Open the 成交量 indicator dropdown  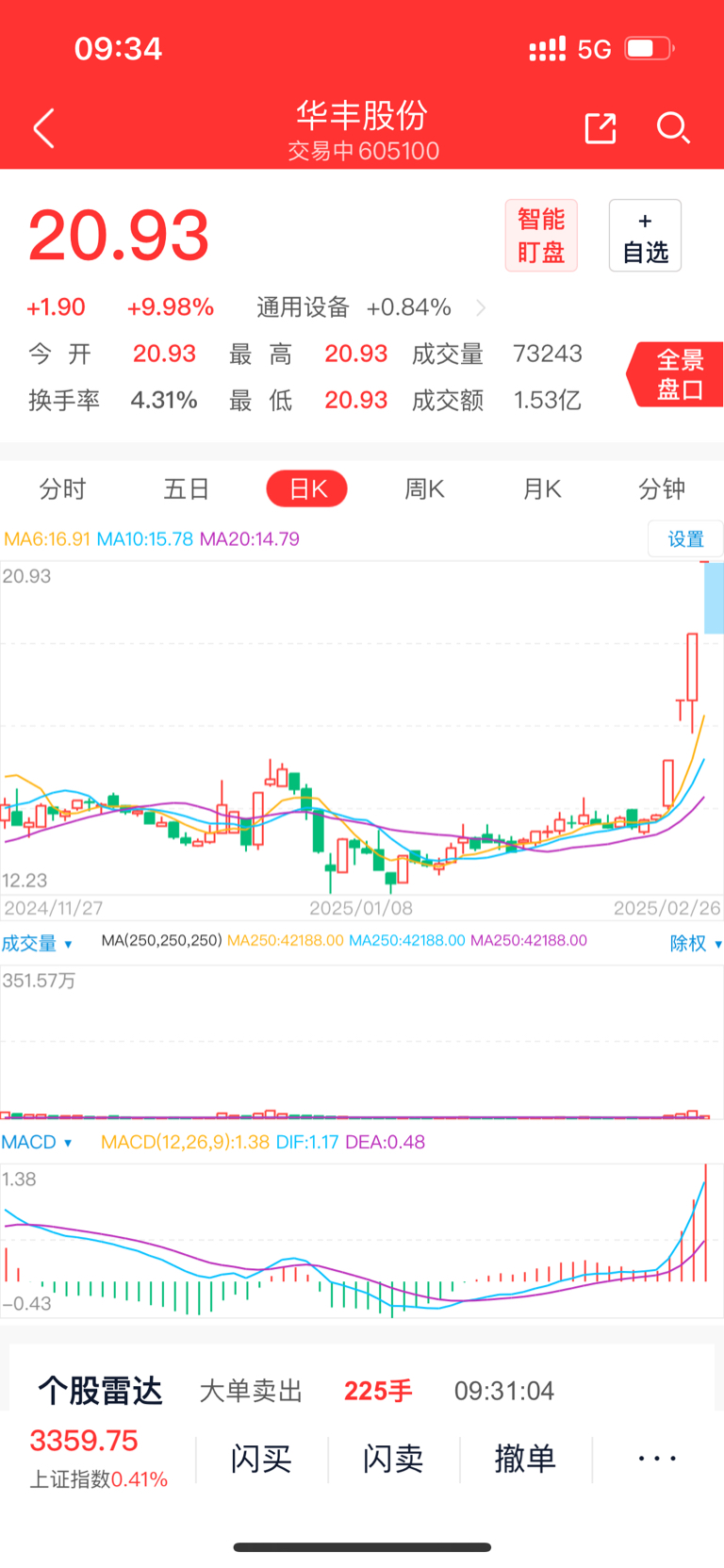click(x=37, y=943)
